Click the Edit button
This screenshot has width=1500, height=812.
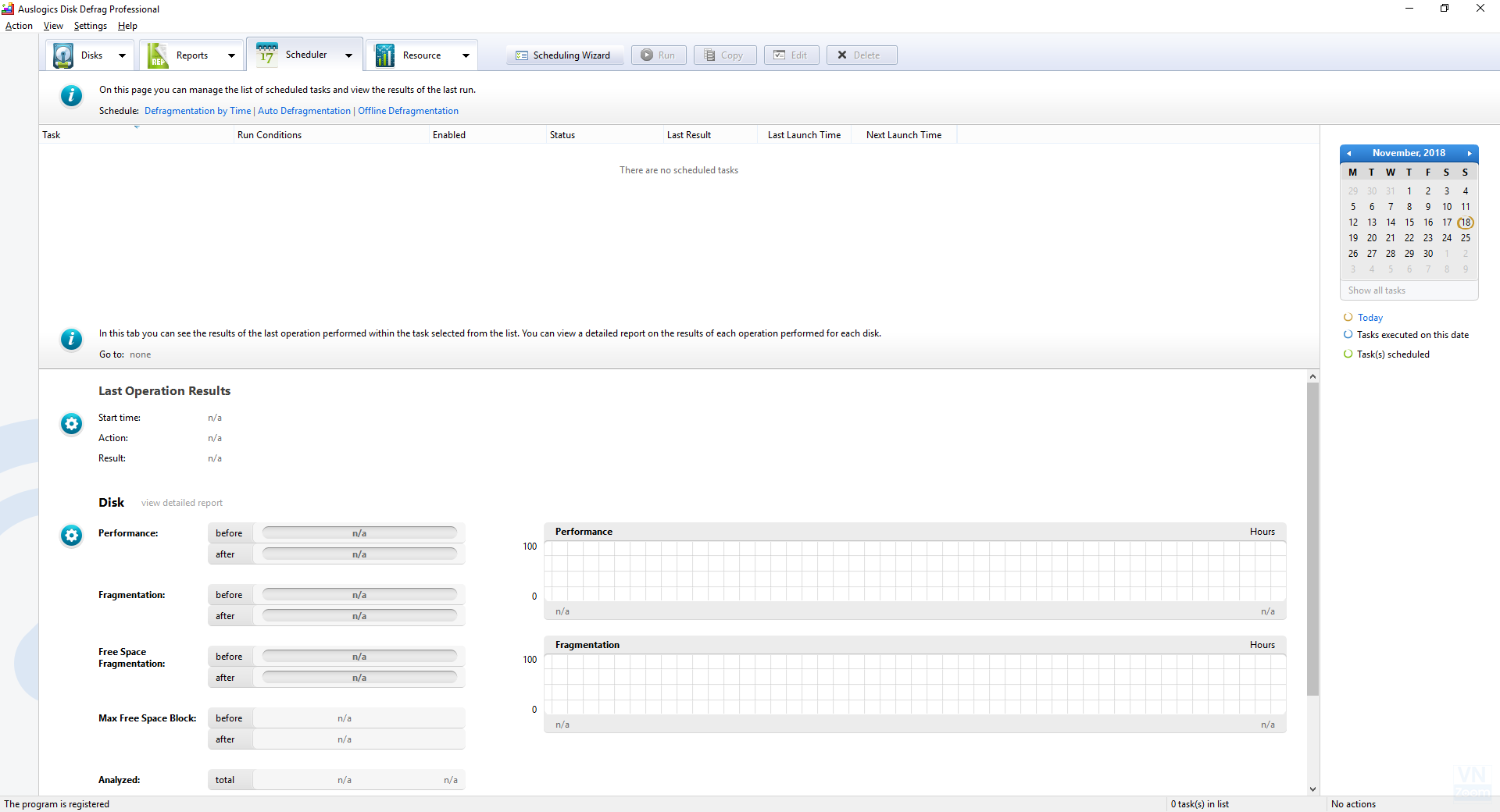791,55
